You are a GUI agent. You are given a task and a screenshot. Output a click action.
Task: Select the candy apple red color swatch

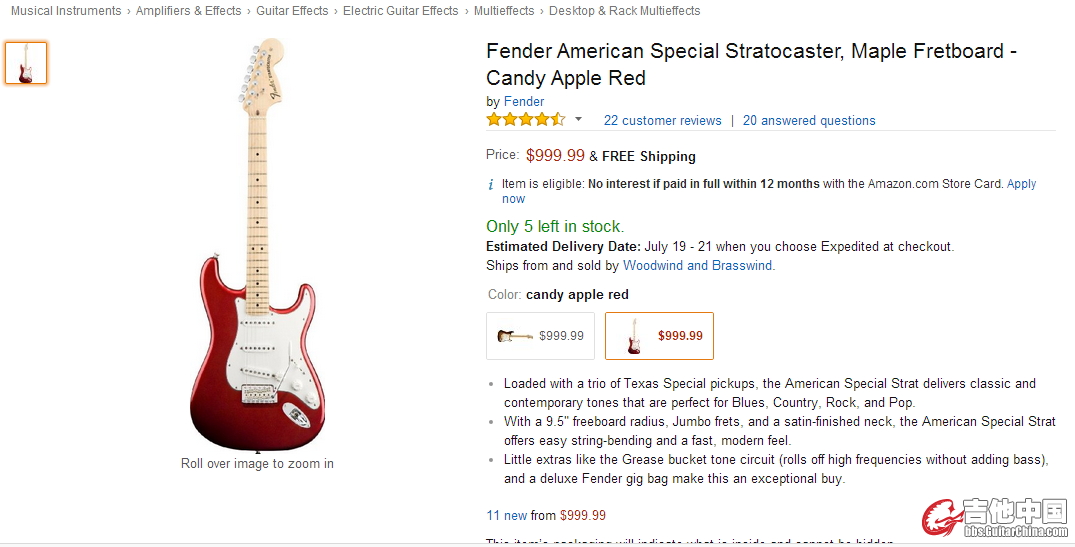662,336
